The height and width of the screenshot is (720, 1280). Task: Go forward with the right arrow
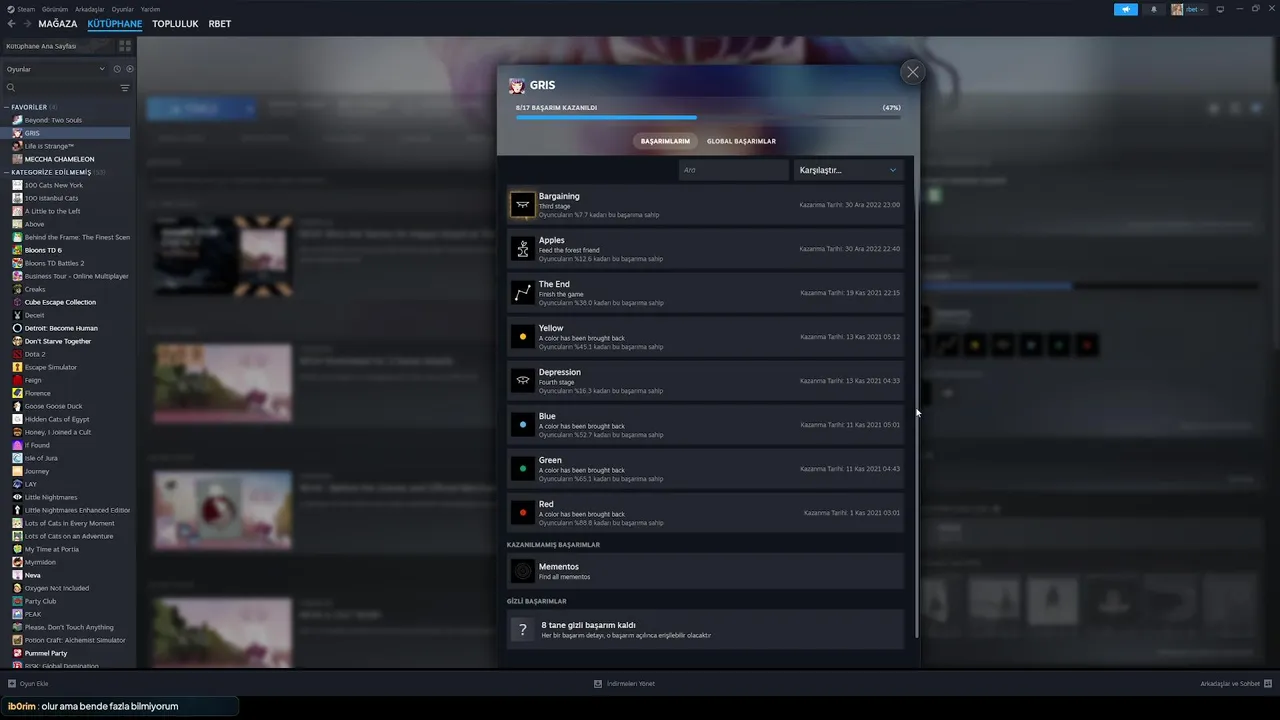[x=27, y=24]
